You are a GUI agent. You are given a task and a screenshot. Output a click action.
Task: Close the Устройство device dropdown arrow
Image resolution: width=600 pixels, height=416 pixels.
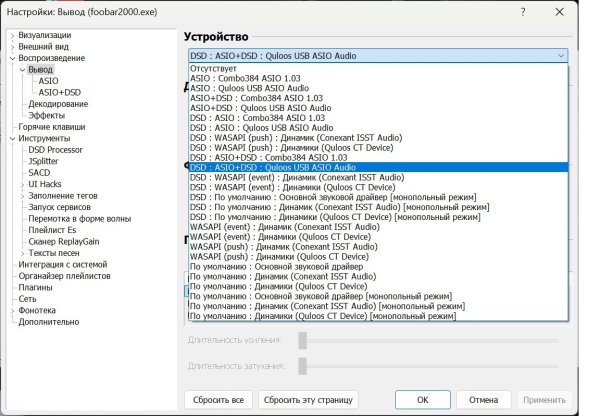point(561,56)
